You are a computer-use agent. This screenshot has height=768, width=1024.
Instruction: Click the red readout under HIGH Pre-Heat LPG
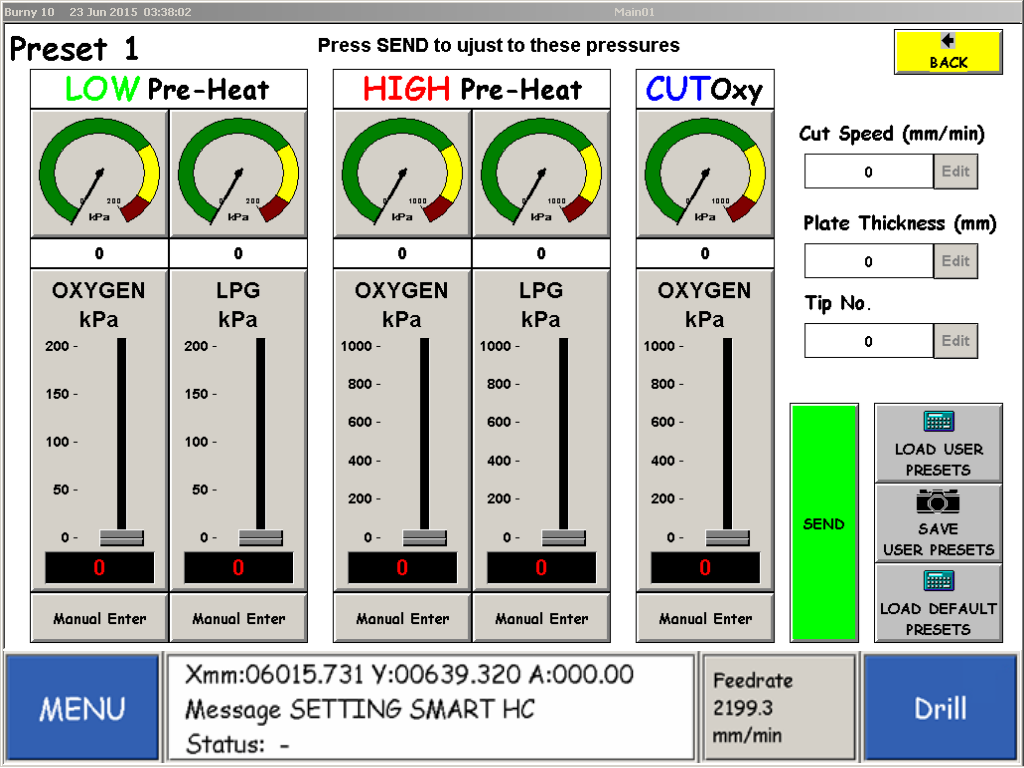[x=541, y=568]
